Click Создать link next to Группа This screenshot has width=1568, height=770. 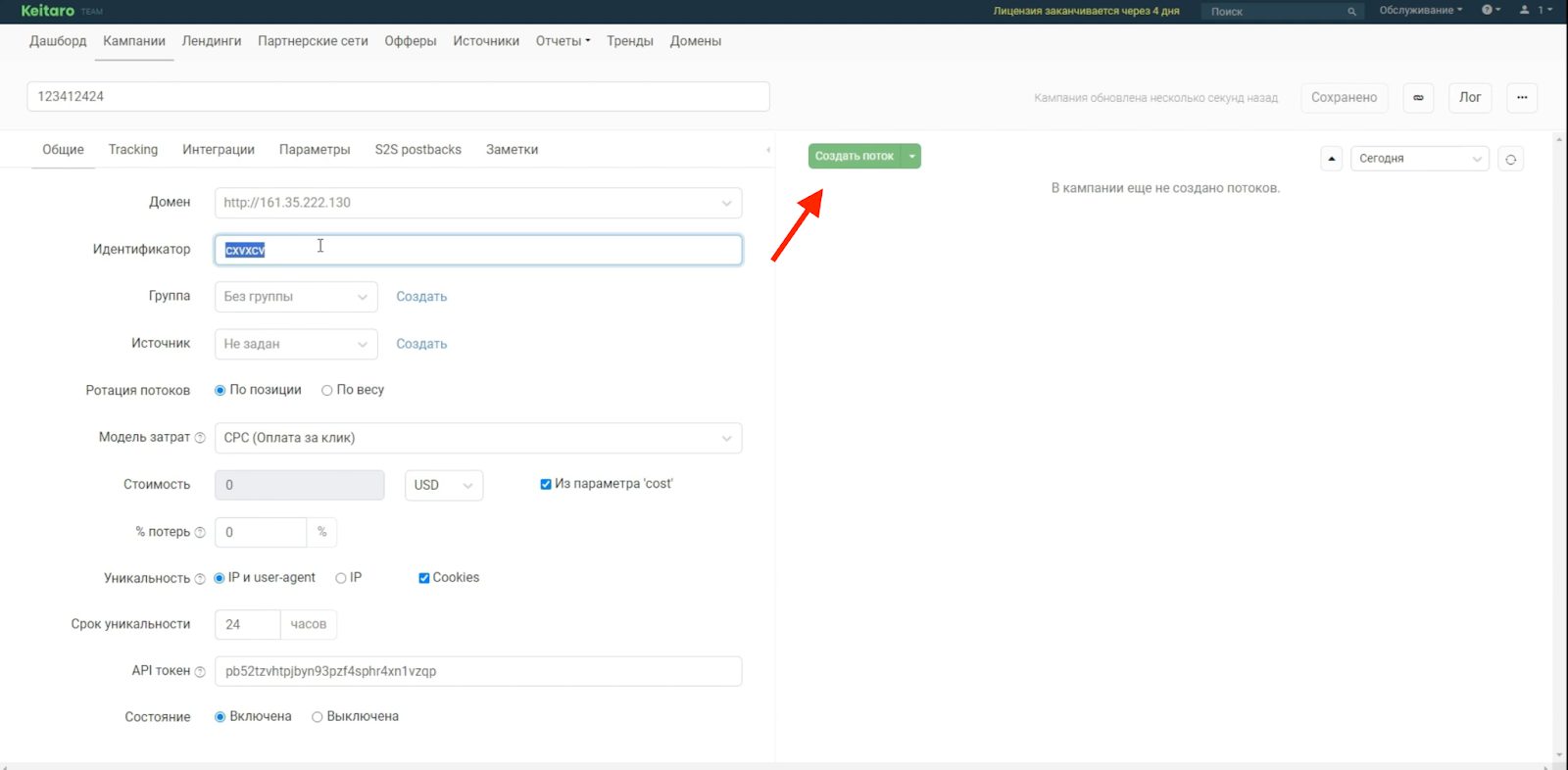click(x=421, y=297)
